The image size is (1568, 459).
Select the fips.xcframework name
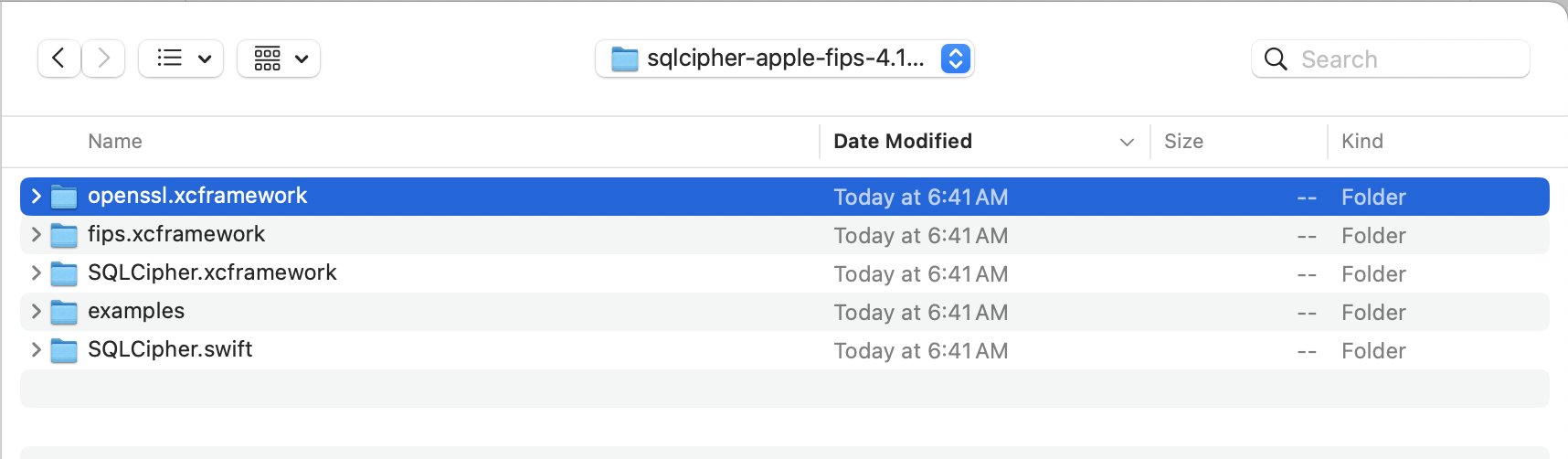point(176,234)
